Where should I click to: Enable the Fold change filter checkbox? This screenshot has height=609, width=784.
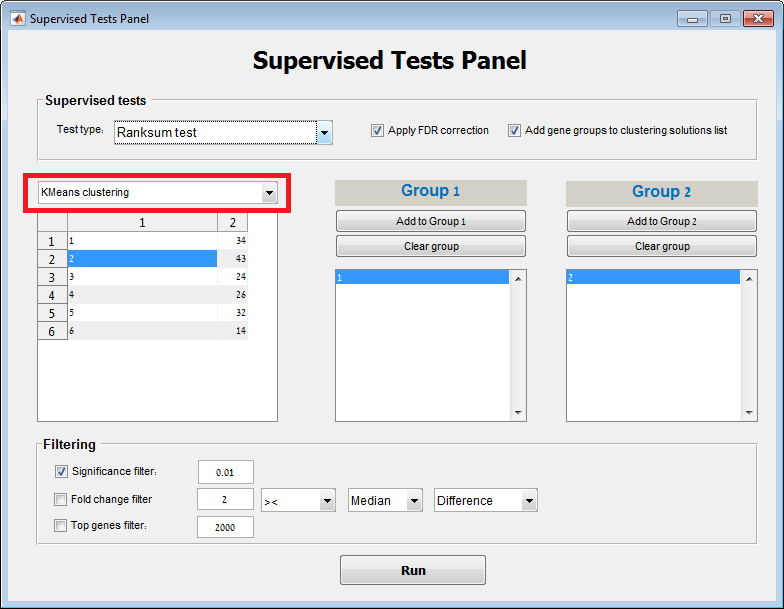61,499
